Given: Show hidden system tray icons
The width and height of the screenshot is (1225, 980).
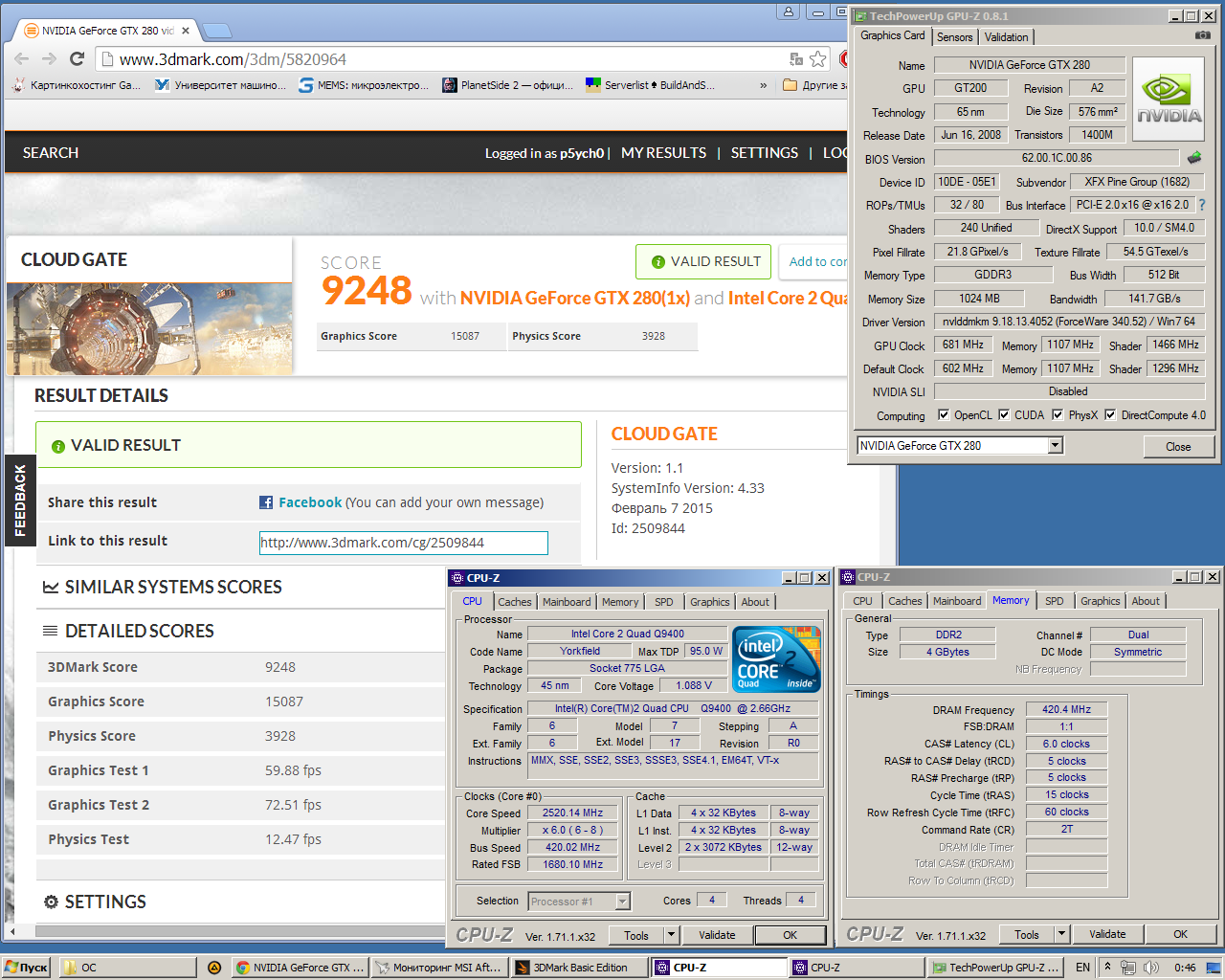Looking at the screenshot, I should click(1108, 968).
